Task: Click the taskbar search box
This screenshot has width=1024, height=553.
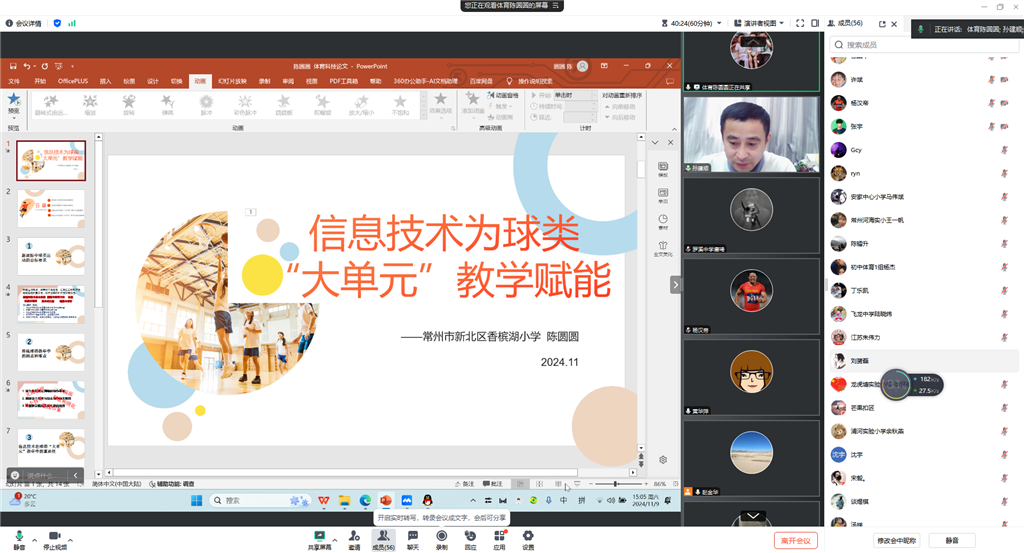Action: click(x=259, y=500)
